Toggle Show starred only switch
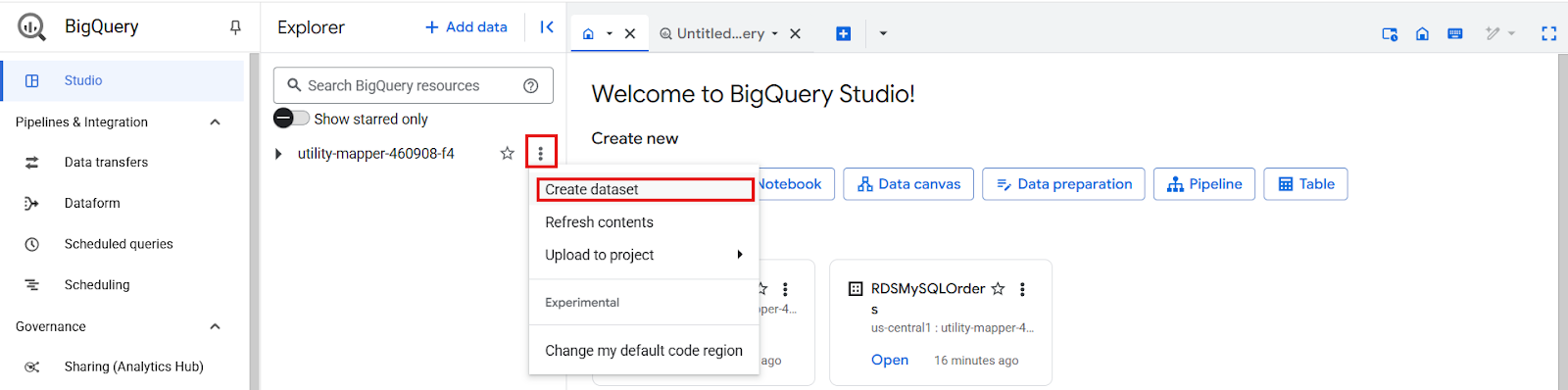 (291, 119)
